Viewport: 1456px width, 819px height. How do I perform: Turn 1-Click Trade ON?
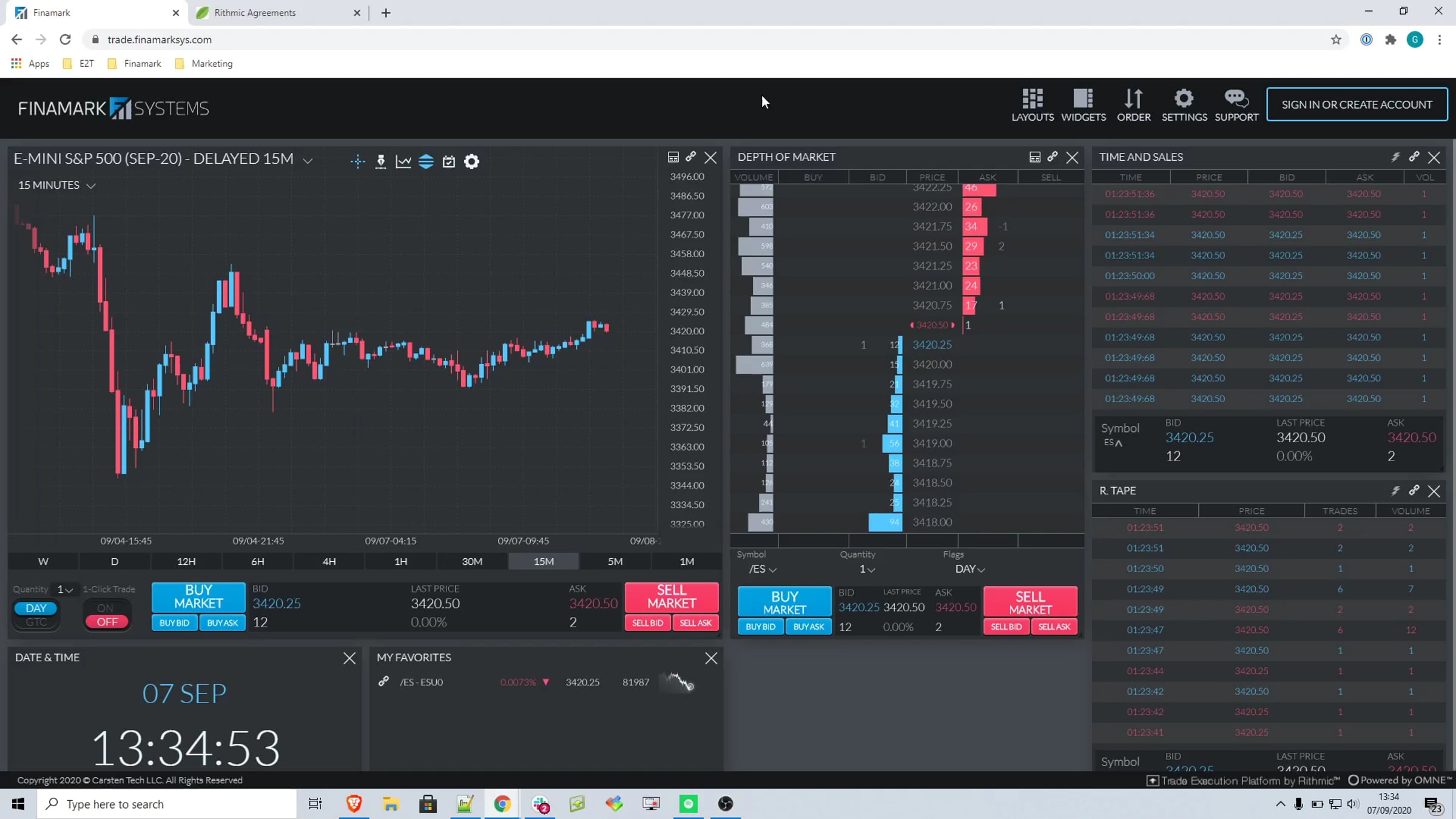(106, 608)
